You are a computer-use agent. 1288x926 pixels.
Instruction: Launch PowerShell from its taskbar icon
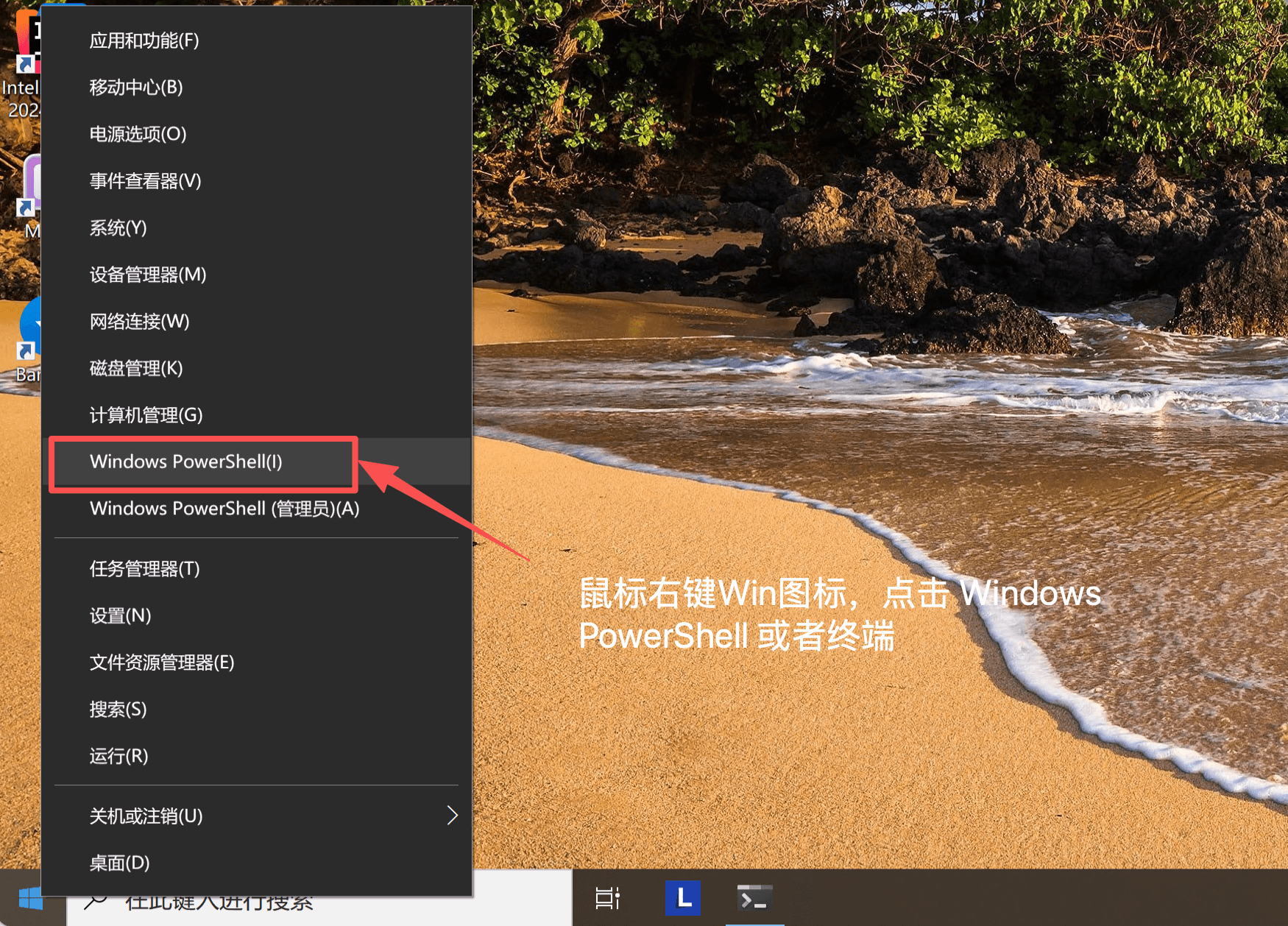coord(754,898)
